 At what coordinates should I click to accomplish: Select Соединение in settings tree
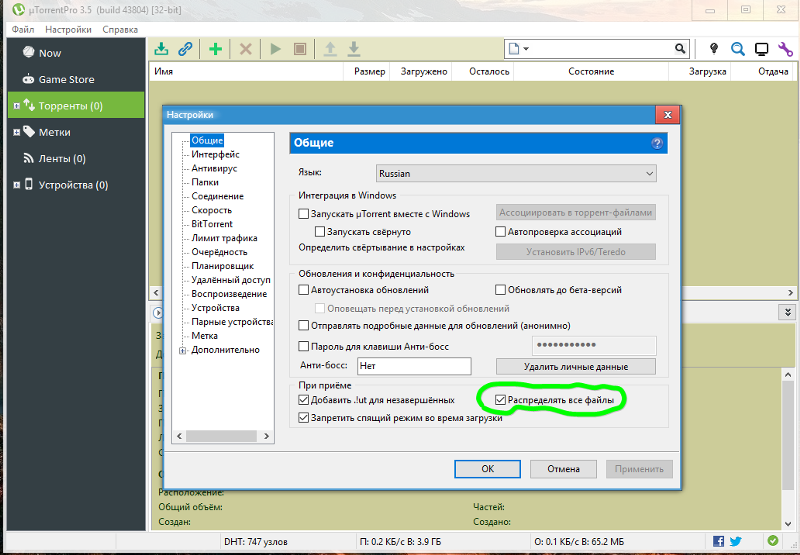click(217, 196)
